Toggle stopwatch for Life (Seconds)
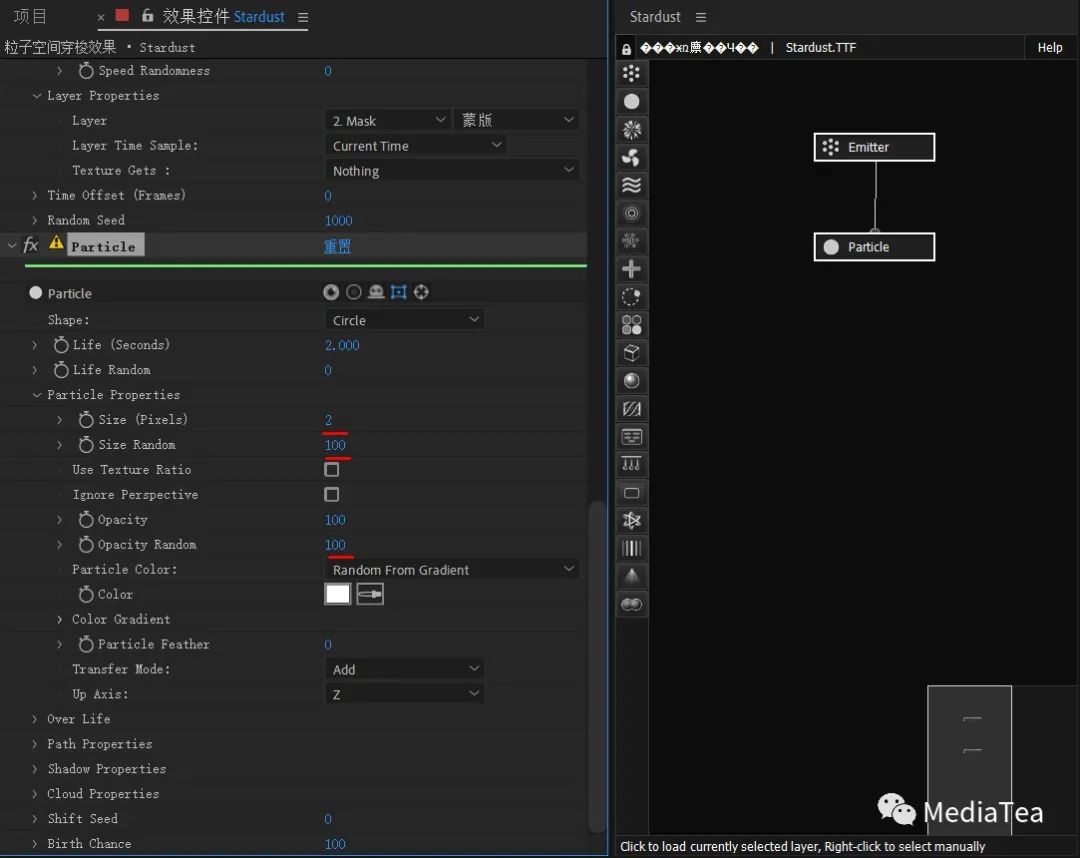Screen dimensions: 1080x858 [61, 344]
